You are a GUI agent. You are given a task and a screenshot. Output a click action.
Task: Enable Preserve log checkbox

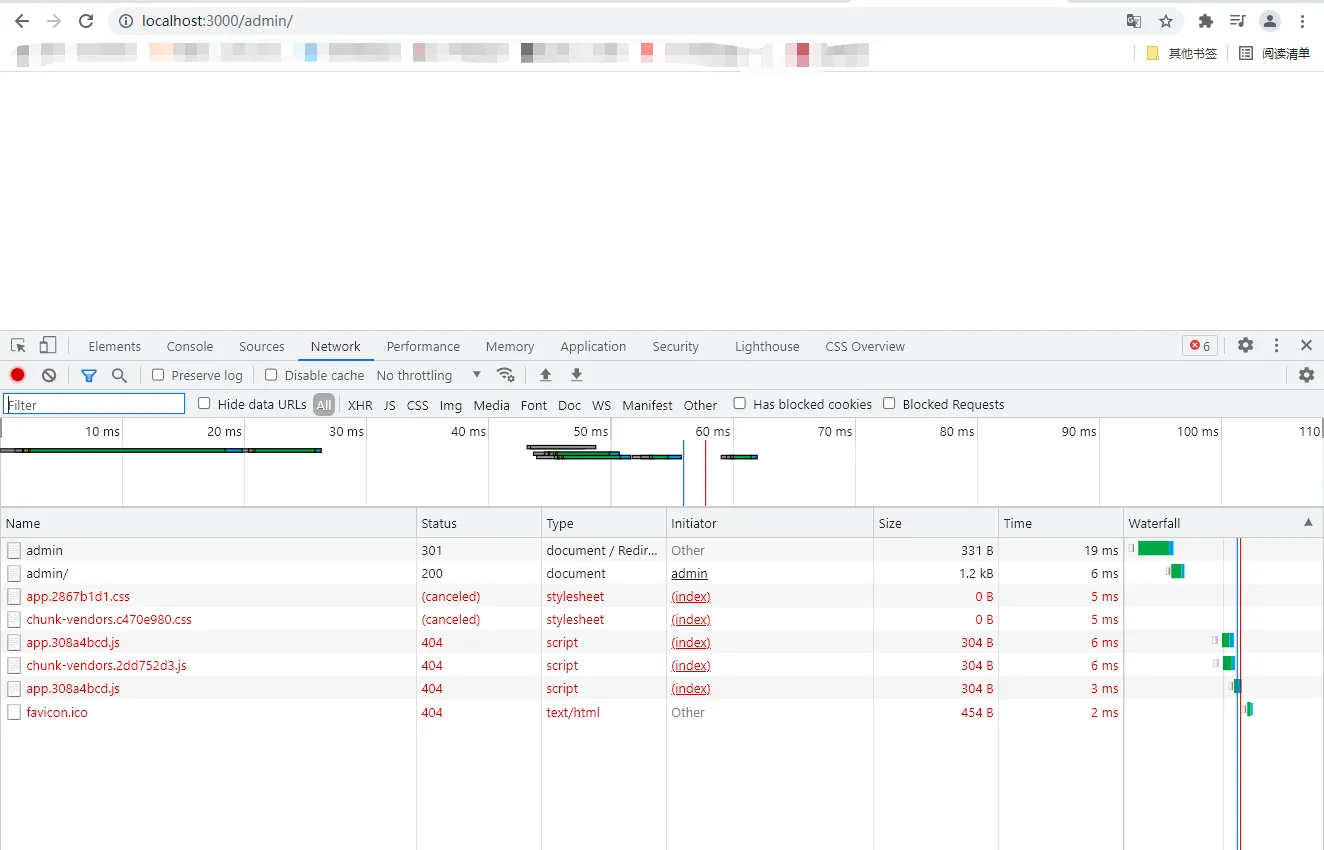pyautogui.click(x=158, y=375)
